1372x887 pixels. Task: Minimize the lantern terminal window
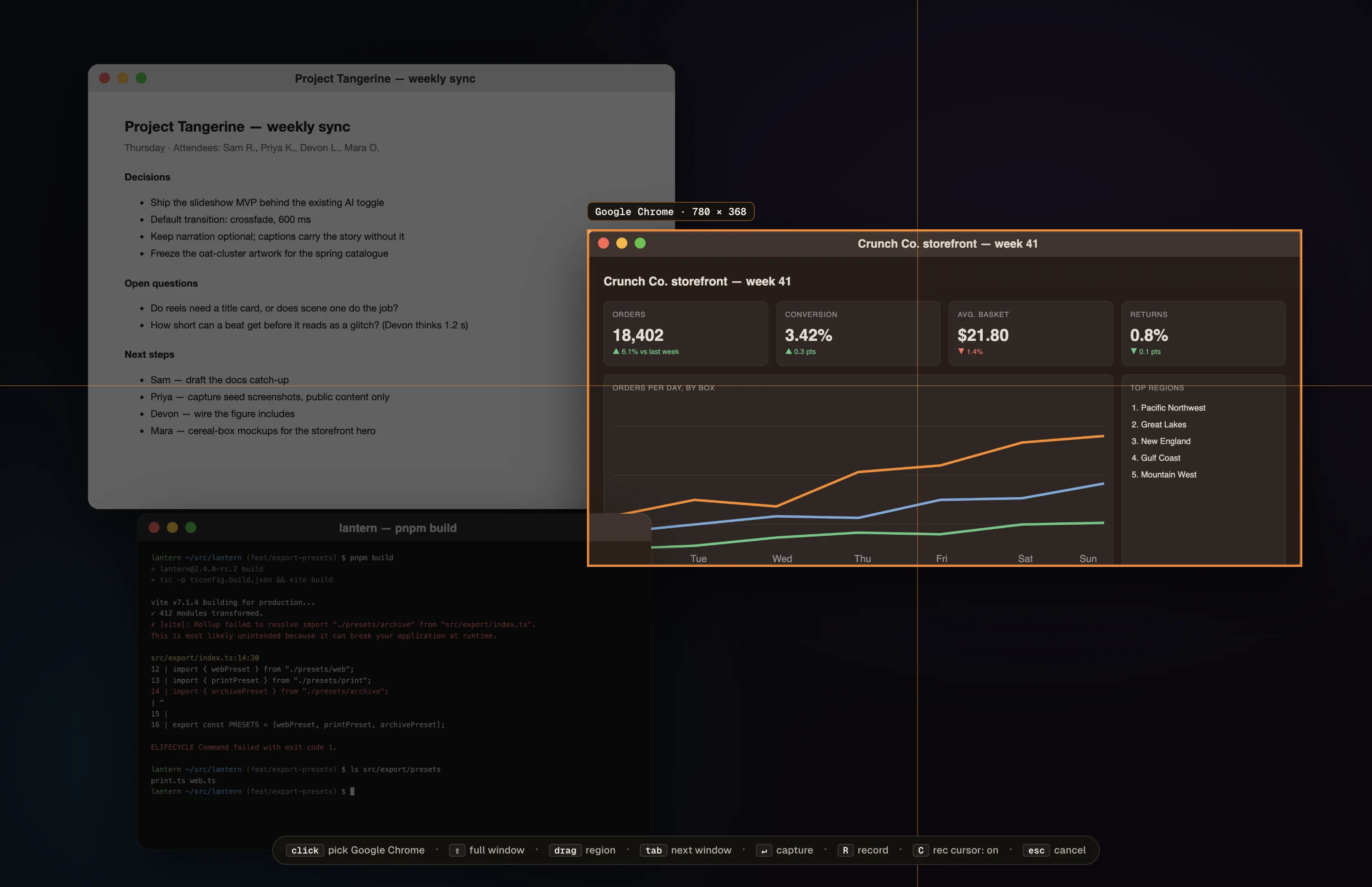point(172,527)
